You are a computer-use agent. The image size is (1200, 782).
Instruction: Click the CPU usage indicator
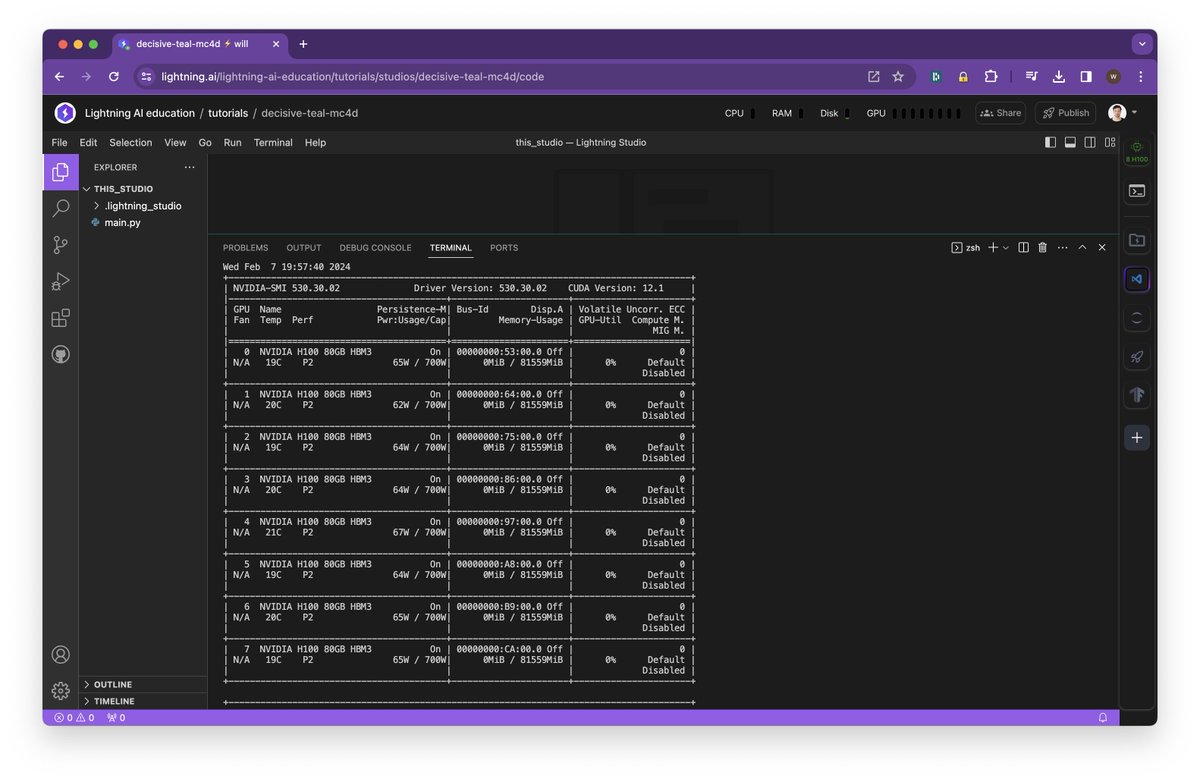(x=740, y=113)
